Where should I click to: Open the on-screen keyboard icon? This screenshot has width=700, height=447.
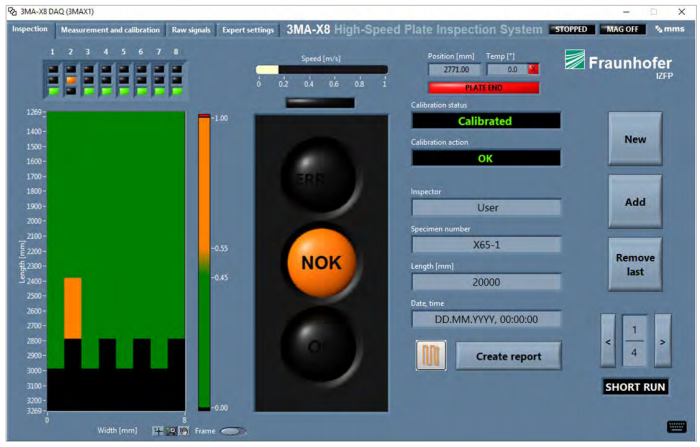(x=676, y=426)
